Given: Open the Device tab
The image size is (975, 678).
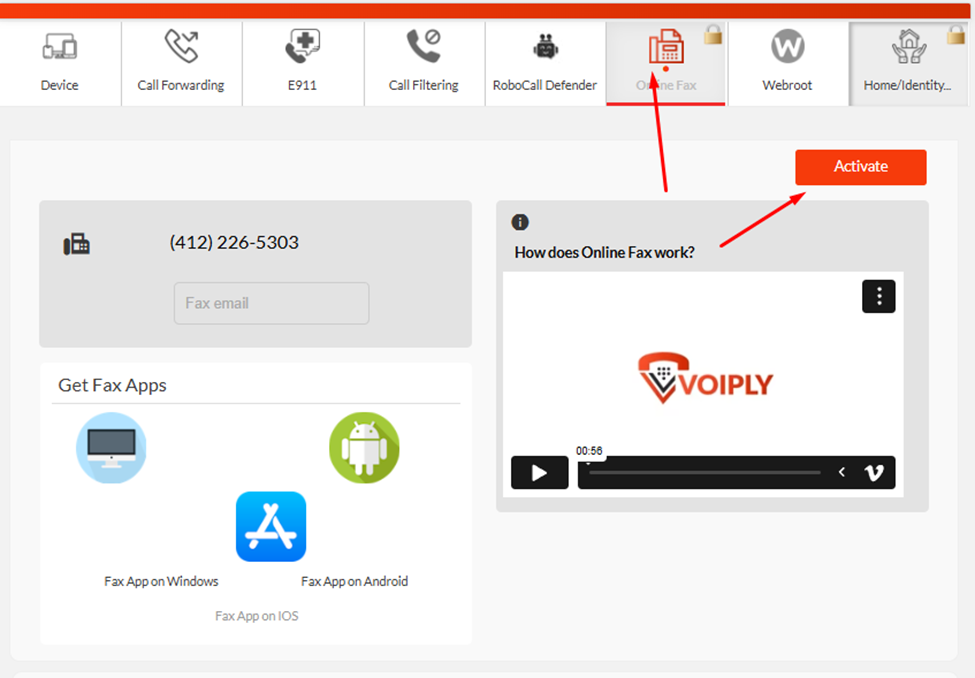Looking at the screenshot, I should click(60, 63).
